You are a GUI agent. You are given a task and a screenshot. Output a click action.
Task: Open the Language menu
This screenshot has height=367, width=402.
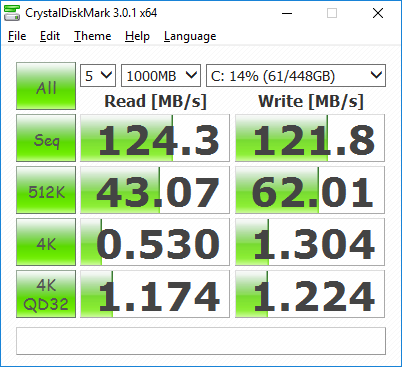(190, 36)
